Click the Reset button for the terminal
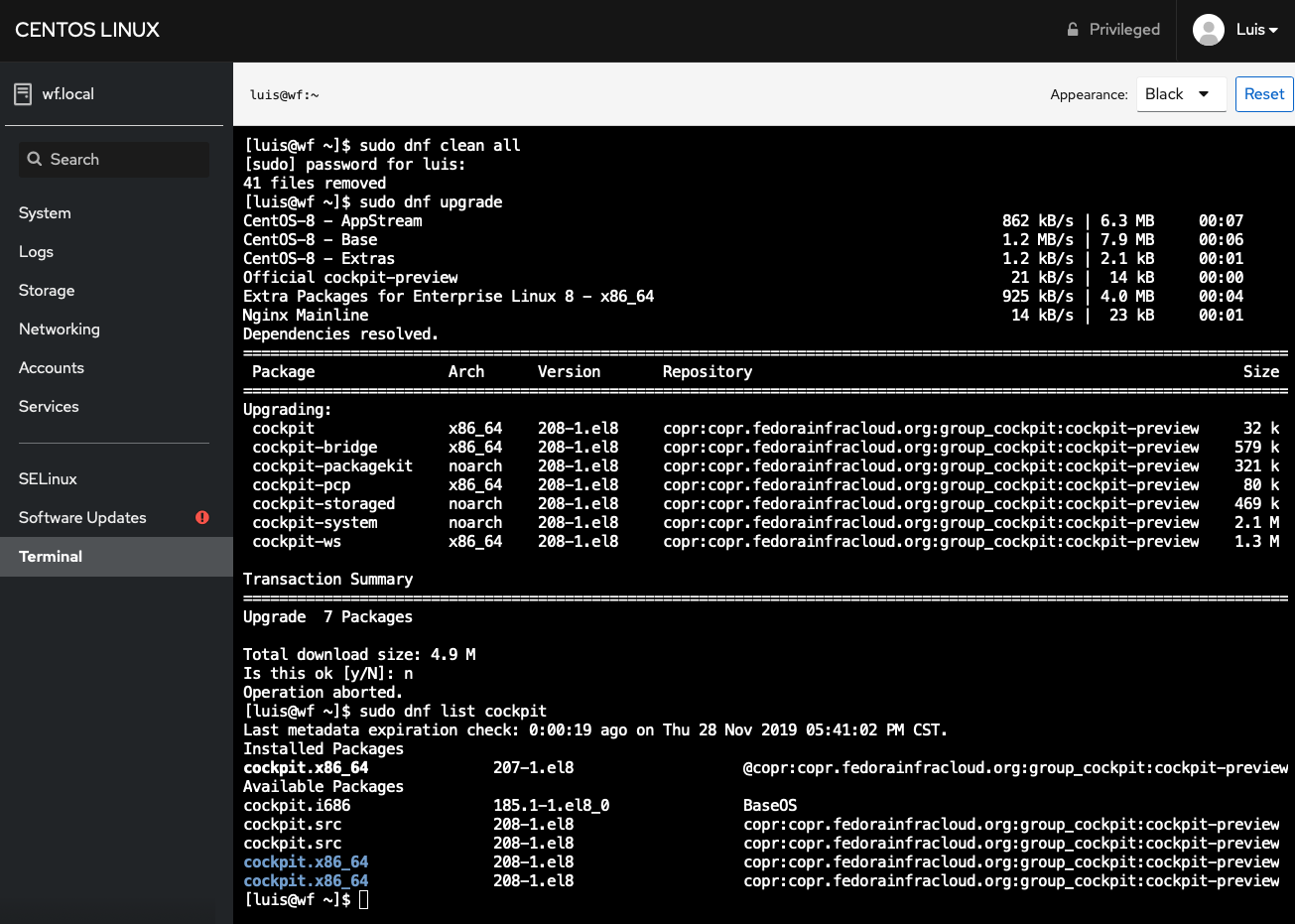This screenshot has width=1295, height=924. 1264,94
